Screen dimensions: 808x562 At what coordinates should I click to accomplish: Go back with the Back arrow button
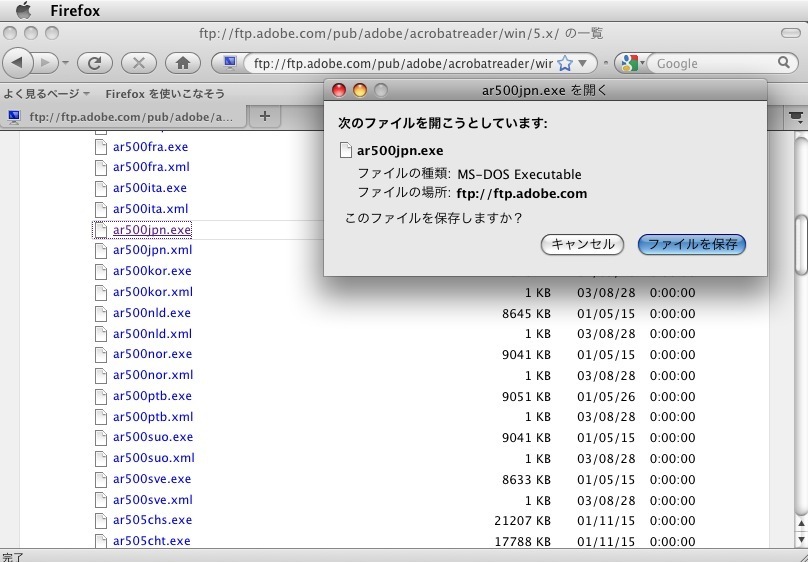[x=18, y=63]
